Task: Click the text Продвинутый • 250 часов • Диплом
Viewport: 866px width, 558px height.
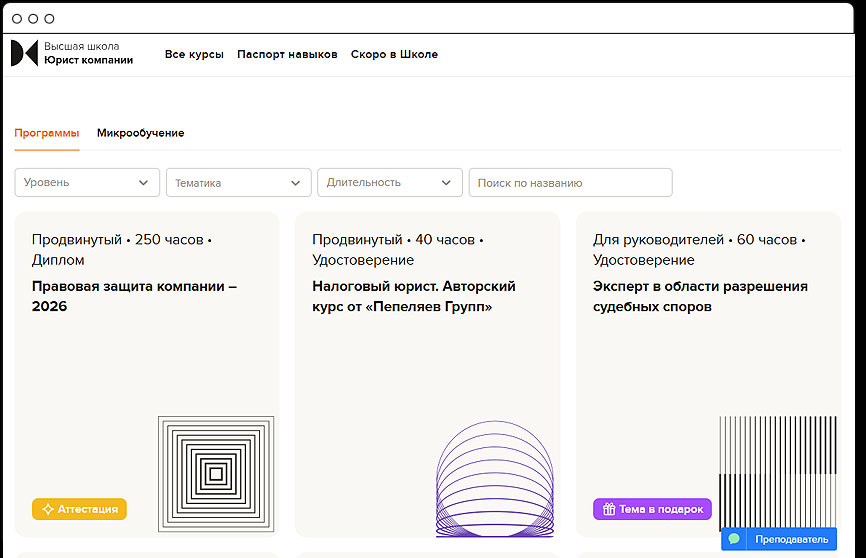Action: click(122, 250)
